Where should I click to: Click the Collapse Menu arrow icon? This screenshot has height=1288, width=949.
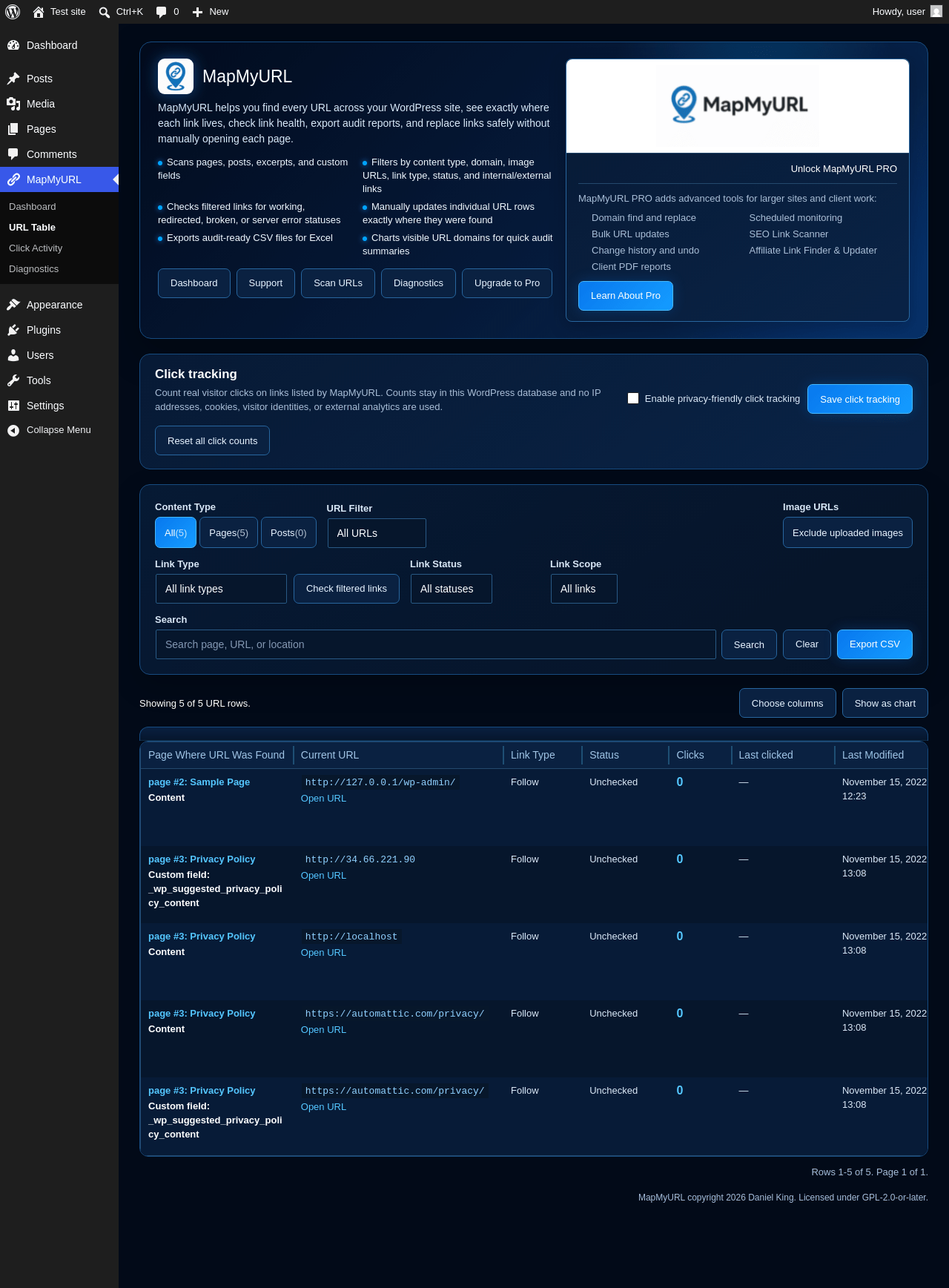(x=13, y=430)
